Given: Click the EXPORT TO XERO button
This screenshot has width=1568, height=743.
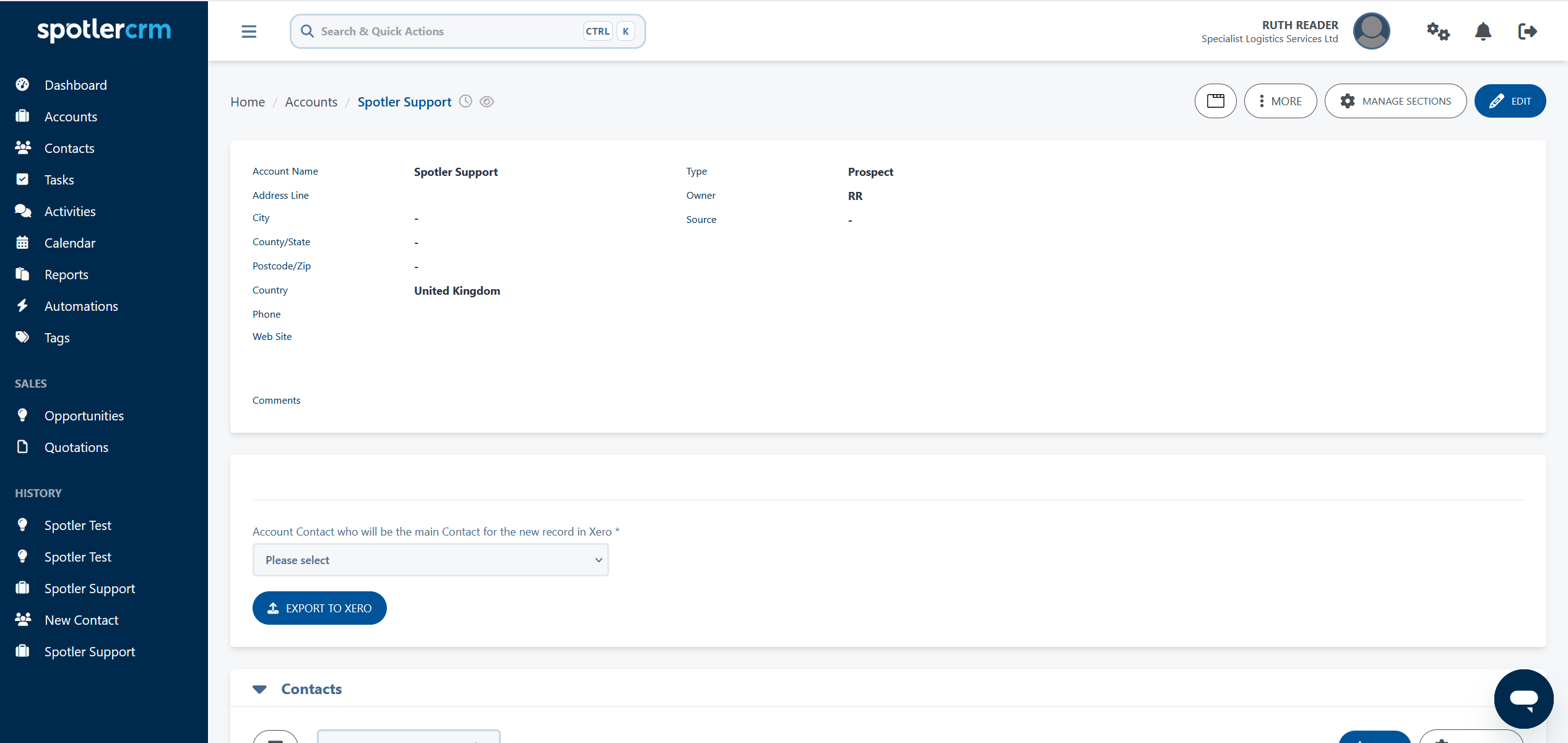Looking at the screenshot, I should (x=319, y=608).
